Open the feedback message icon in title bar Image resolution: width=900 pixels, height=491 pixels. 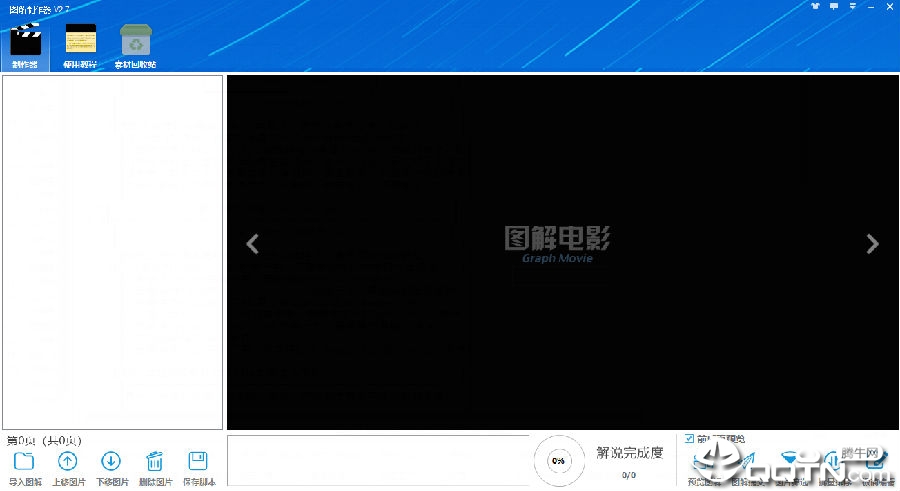pos(833,6)
